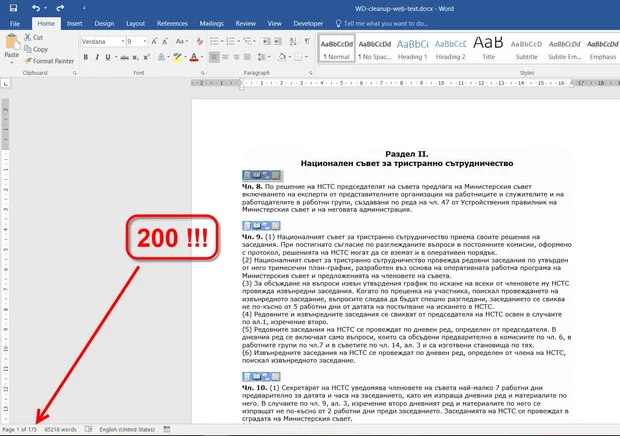Open the File menu
This screenshot has height=436, width=620.
pos(15,24)
